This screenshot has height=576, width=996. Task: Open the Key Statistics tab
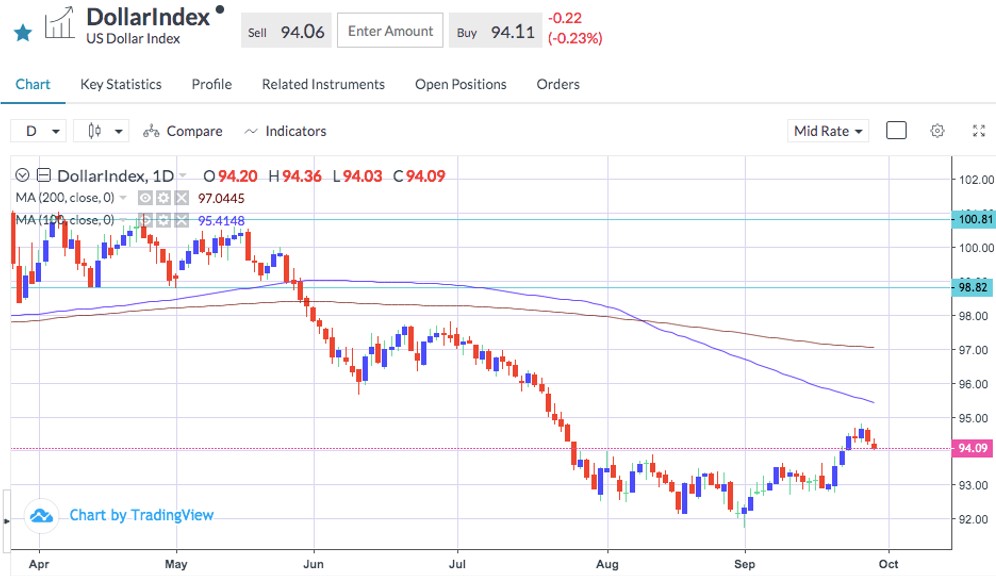click(x=121, y=84)
